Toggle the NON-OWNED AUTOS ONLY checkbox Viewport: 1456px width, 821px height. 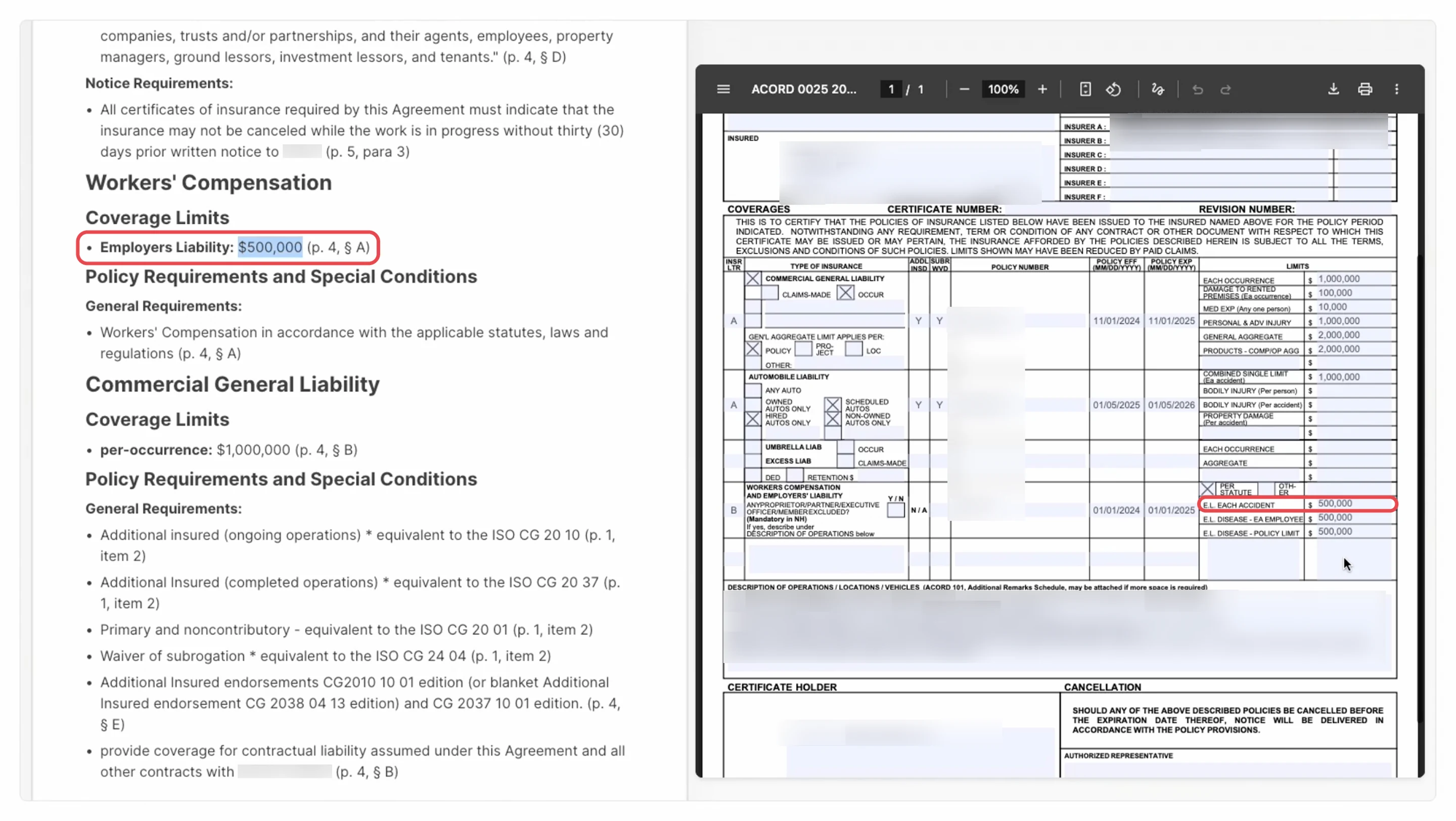832,419
